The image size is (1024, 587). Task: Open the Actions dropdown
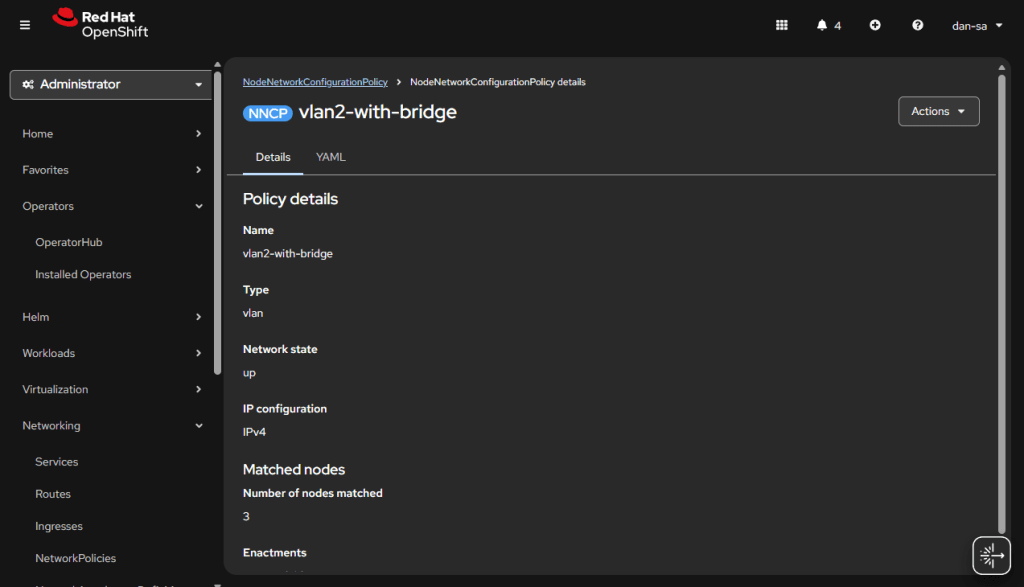(x=938, y=111)
